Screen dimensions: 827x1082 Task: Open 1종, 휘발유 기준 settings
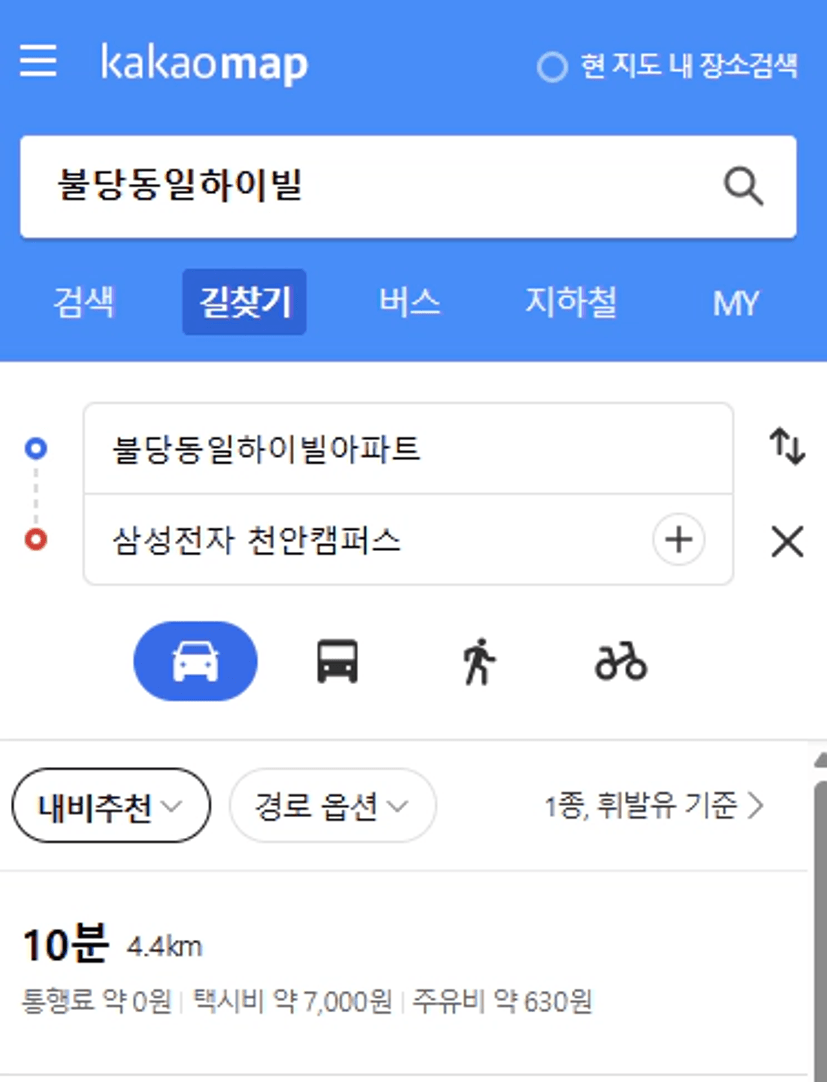(654, 805)
